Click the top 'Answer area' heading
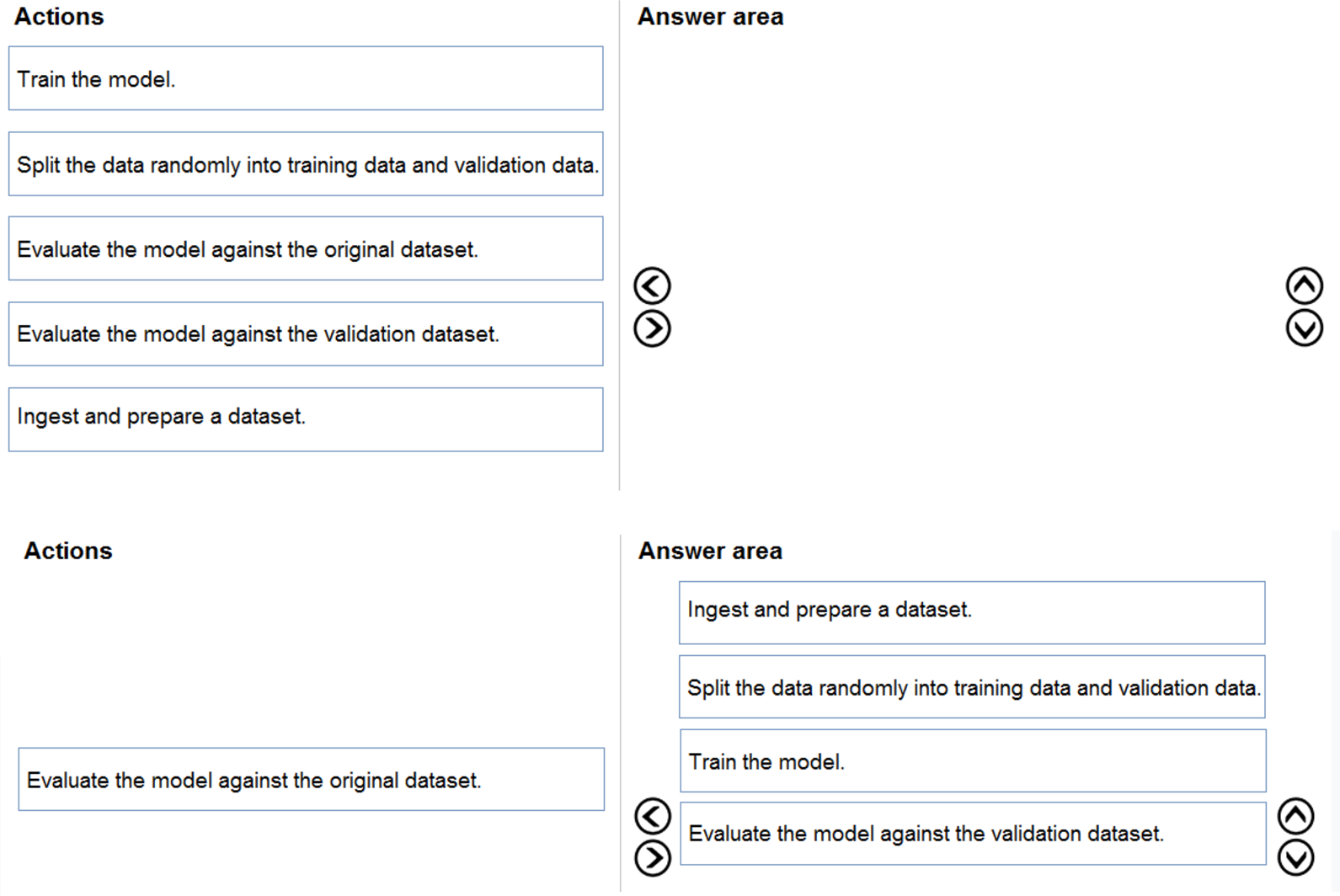Image resolution: width=1340 pixels, height=896 pixels. pyautogui.click(x=710, y=15)
